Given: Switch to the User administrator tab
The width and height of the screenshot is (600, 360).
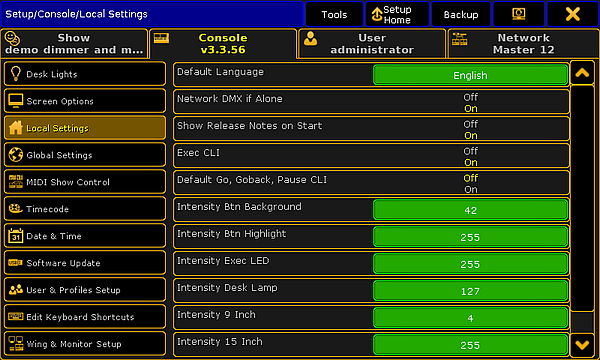Looking at the screenshot, I should tap(372, 44).
